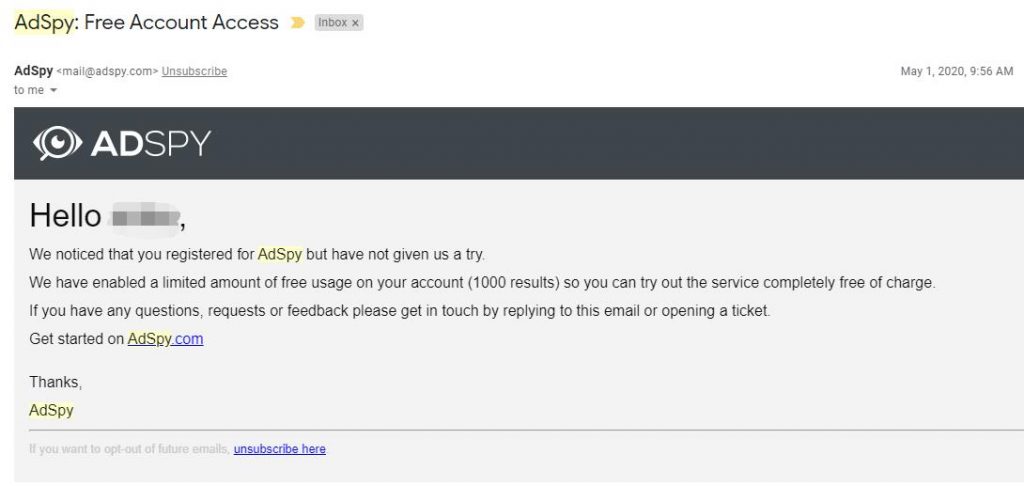Click the bold AdSpy sender name
This screenshot has height=486, width=1024.
click(33, 71)
